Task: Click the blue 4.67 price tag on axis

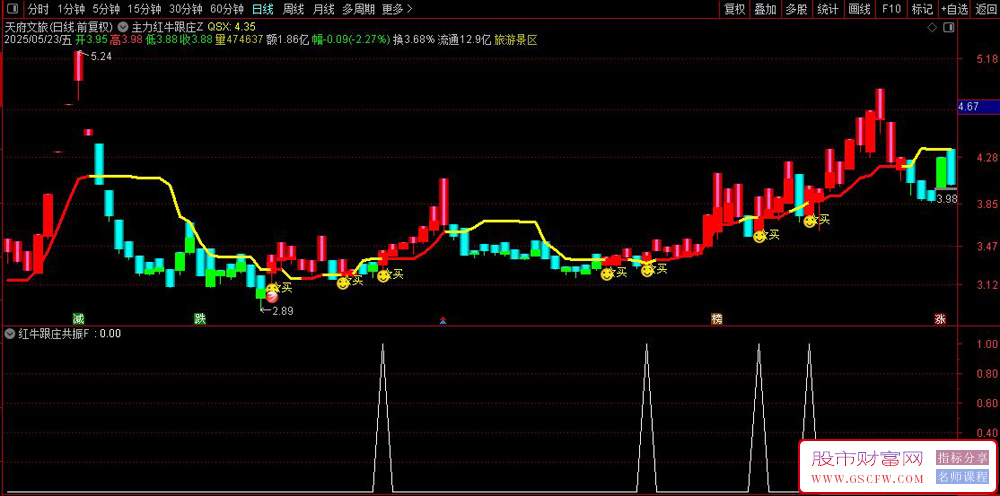Action: [978, 108]
